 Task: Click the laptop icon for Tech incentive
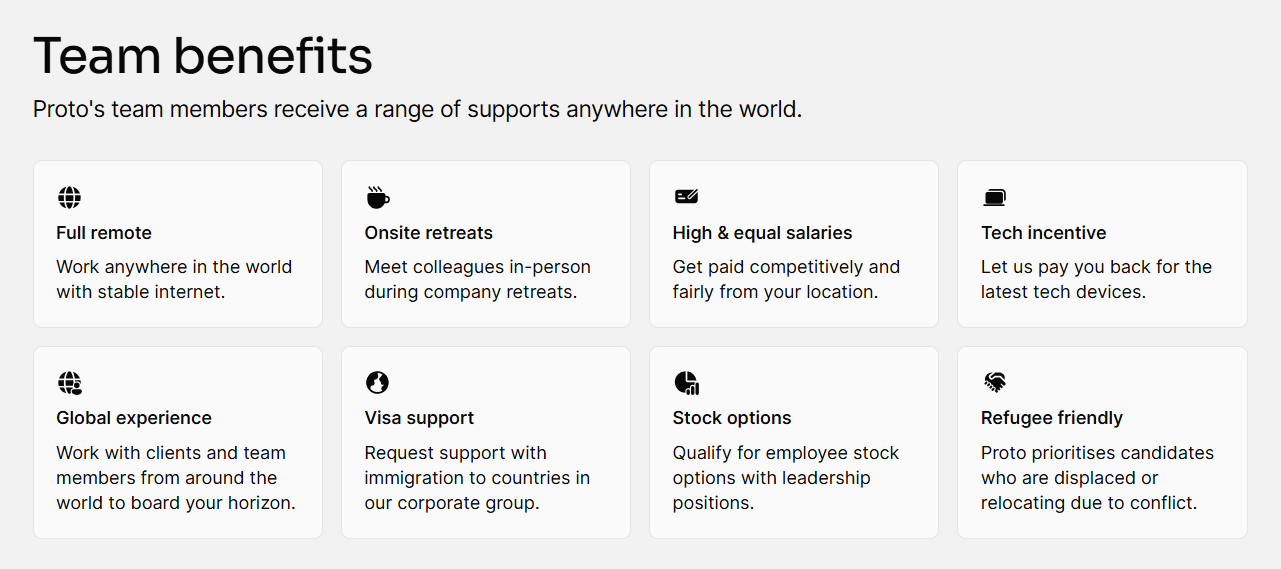[994, 198]
